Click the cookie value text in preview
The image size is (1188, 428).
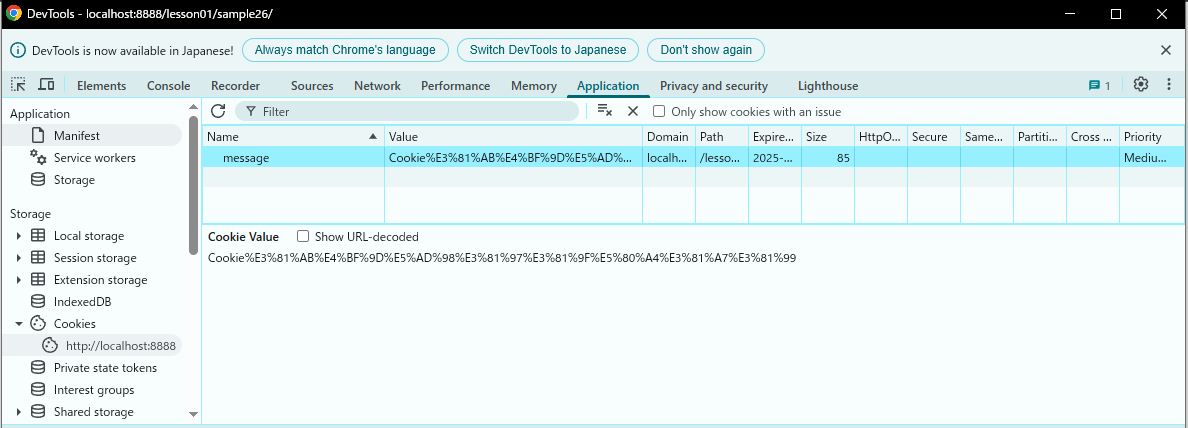(x=502, y=258)
